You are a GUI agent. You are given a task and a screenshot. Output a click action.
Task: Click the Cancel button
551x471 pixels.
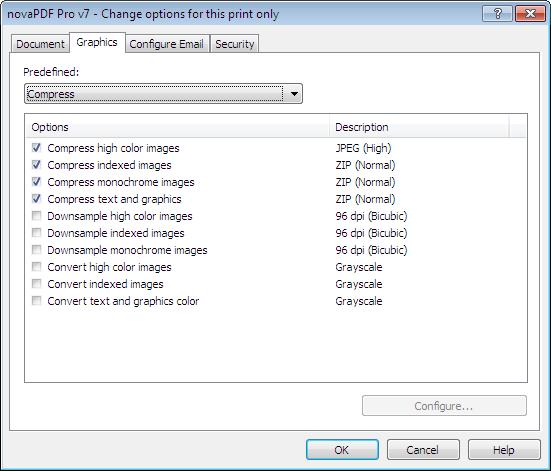tap(423, 450)
